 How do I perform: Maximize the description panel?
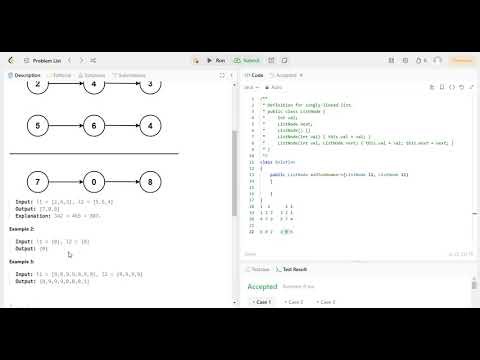click(x=222, y=75)
